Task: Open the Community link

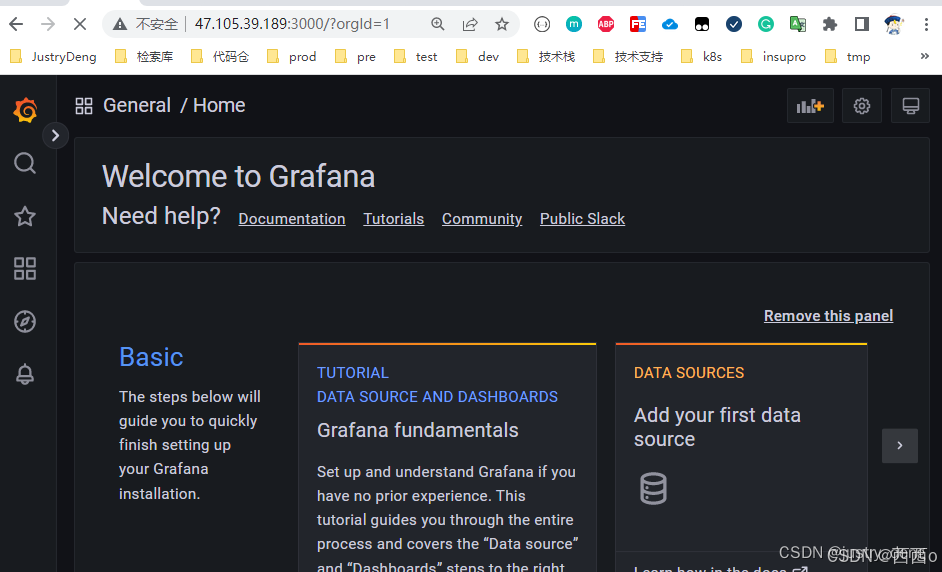Action: (x=482, y=219)
